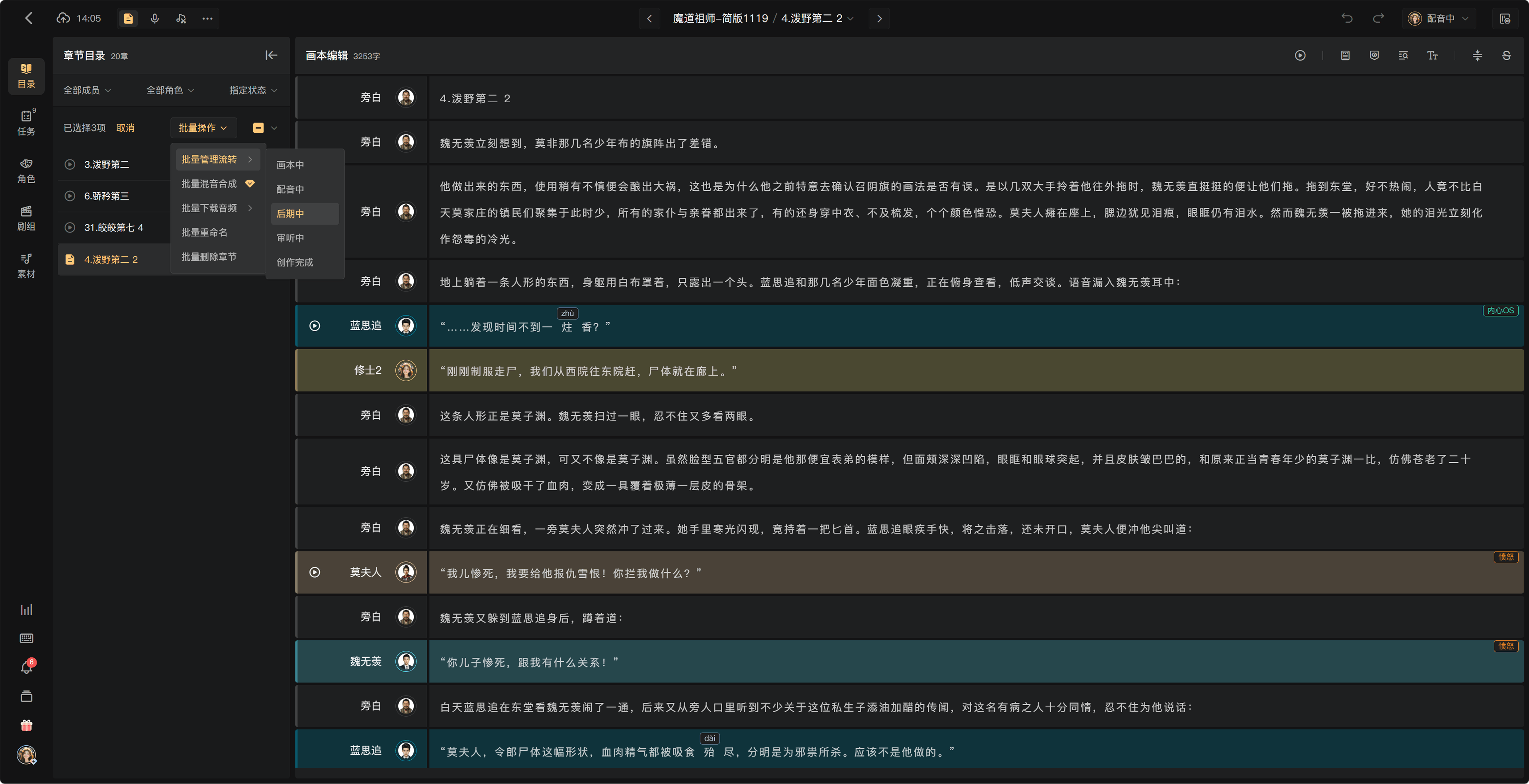This screenshot has width=1529, height=784.
Task: Click the 修士2 character avatar
Action: [406, 370]
